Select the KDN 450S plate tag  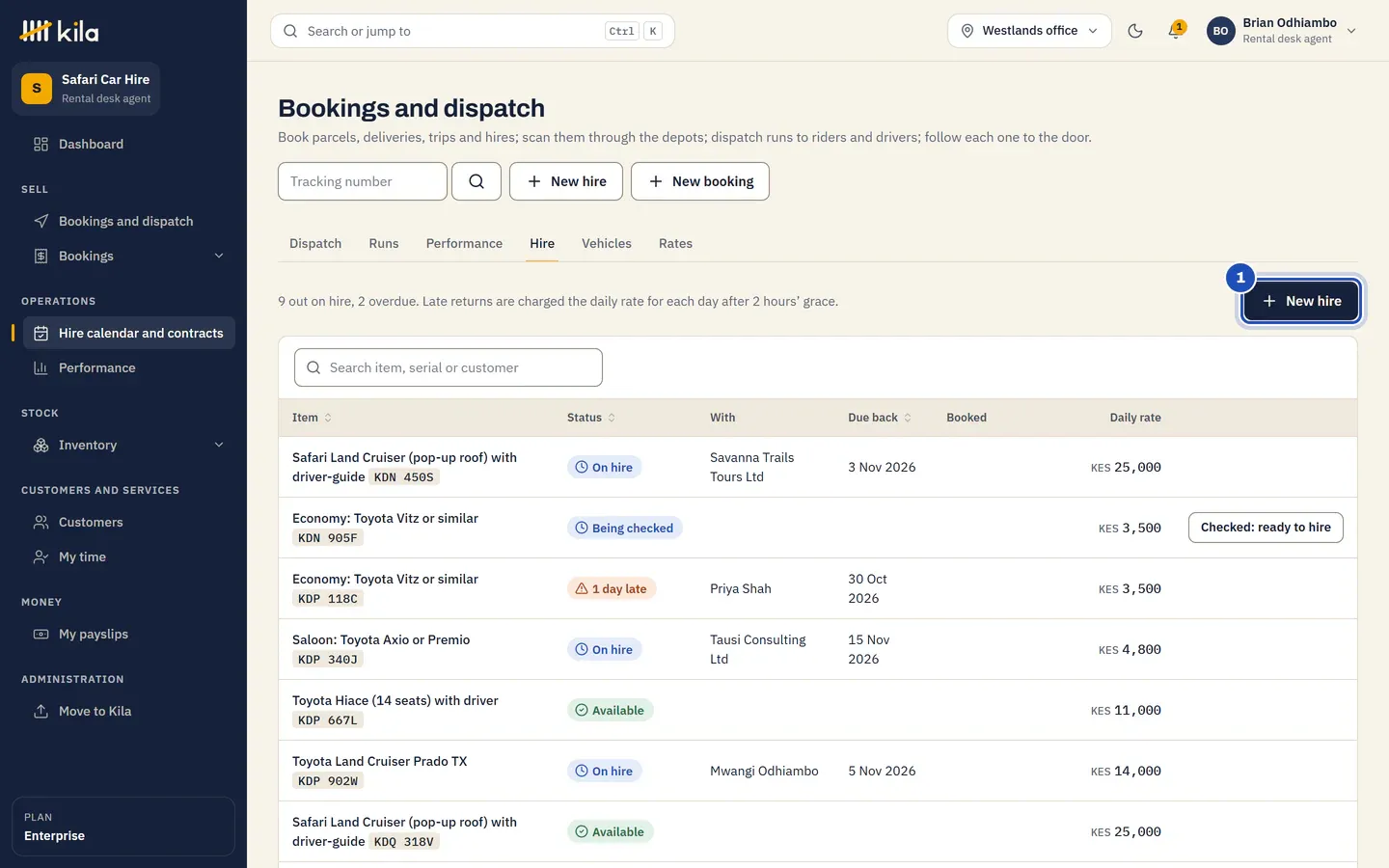pyautogui.click(x=404, y=477)
